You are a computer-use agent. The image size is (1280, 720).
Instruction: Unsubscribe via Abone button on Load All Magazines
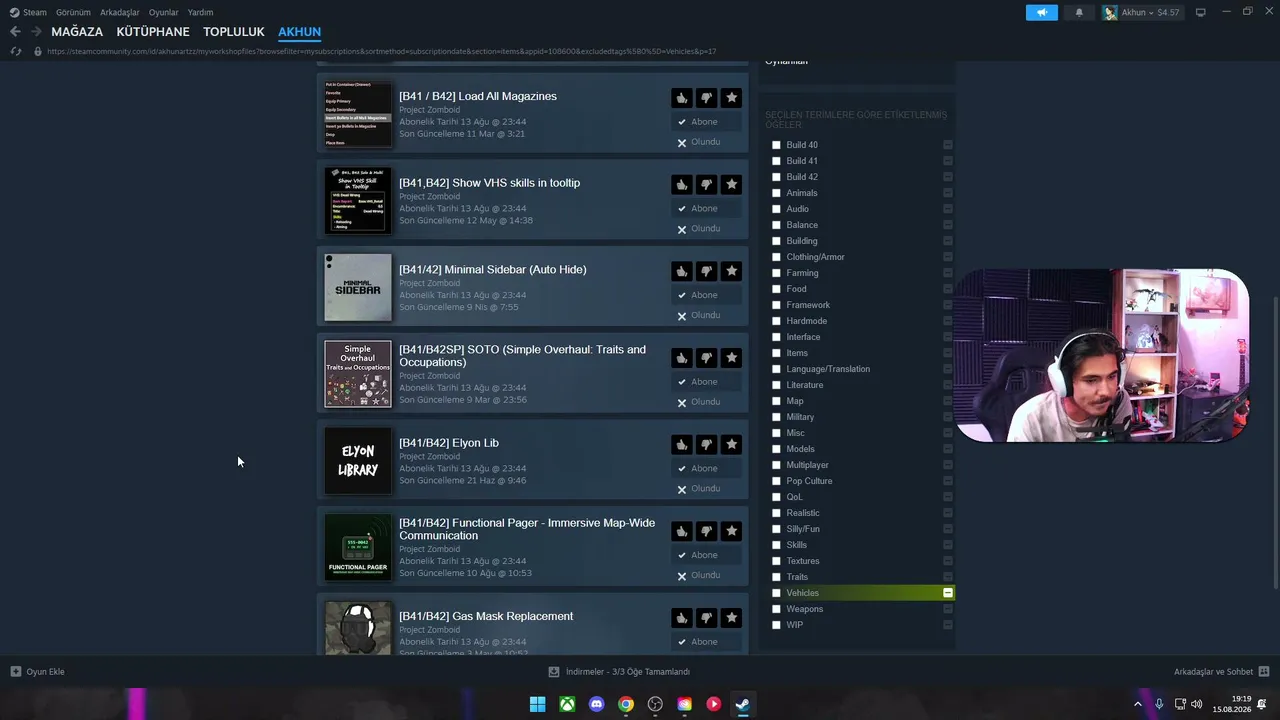(706, 122)
